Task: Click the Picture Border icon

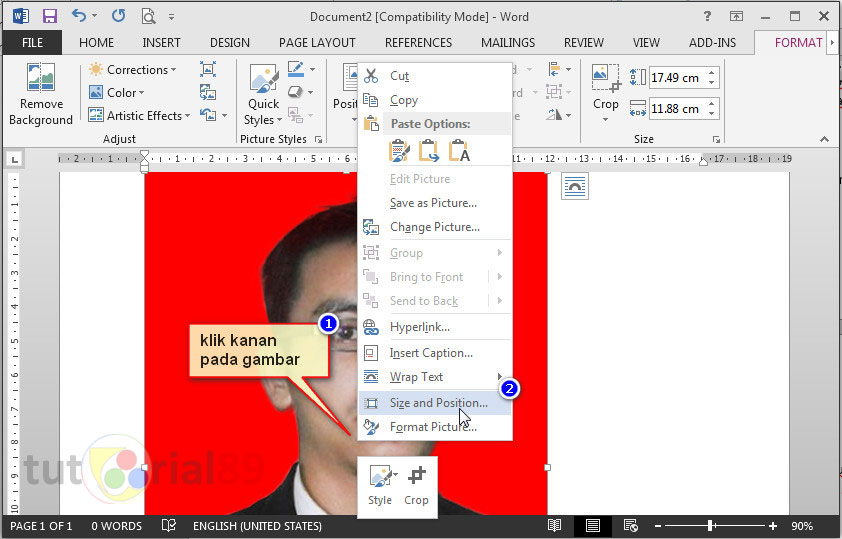Action: (x=296, y=69)
